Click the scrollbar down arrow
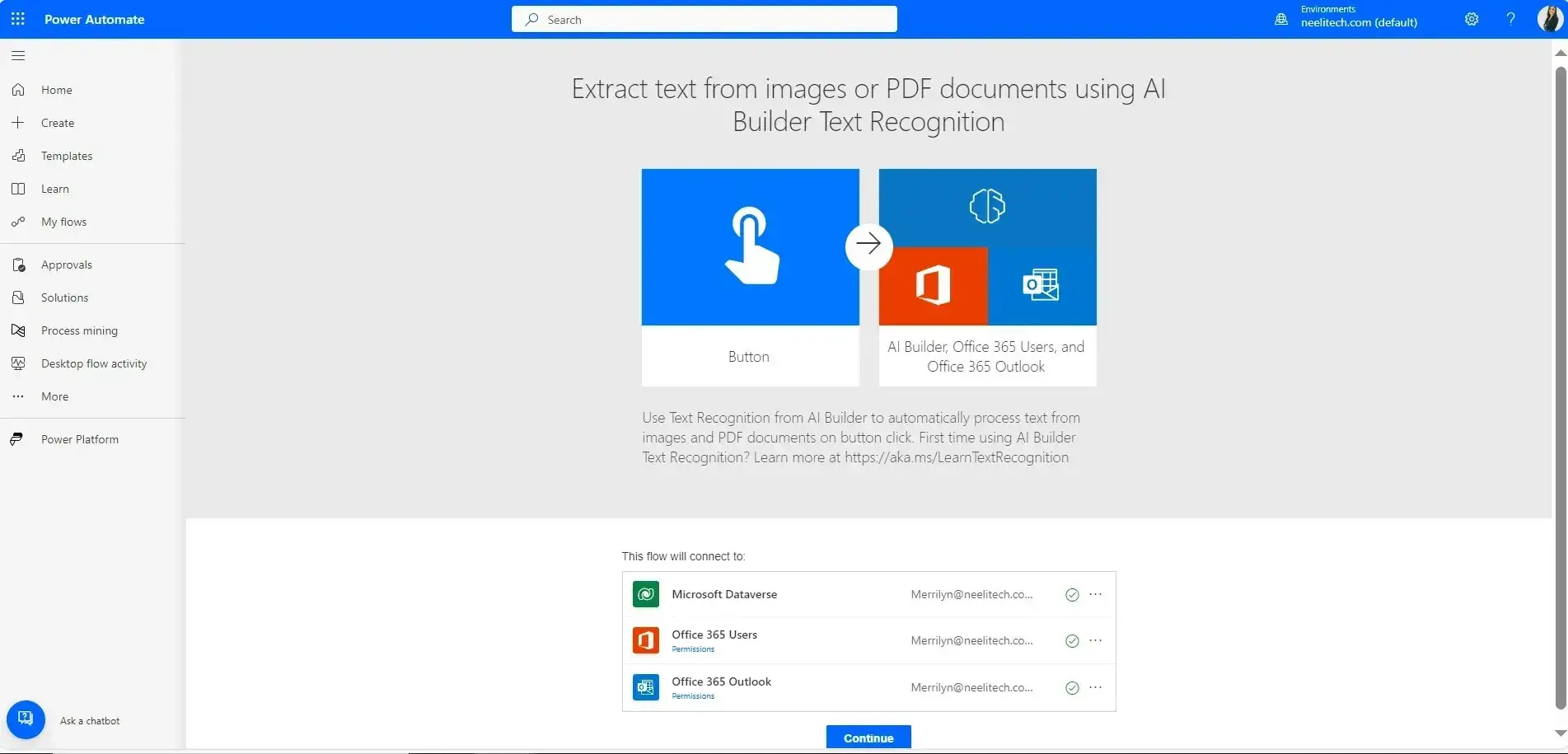The width and height of the screenshot is (1568, 754). pyautogui.click(x=1560, y=733)
